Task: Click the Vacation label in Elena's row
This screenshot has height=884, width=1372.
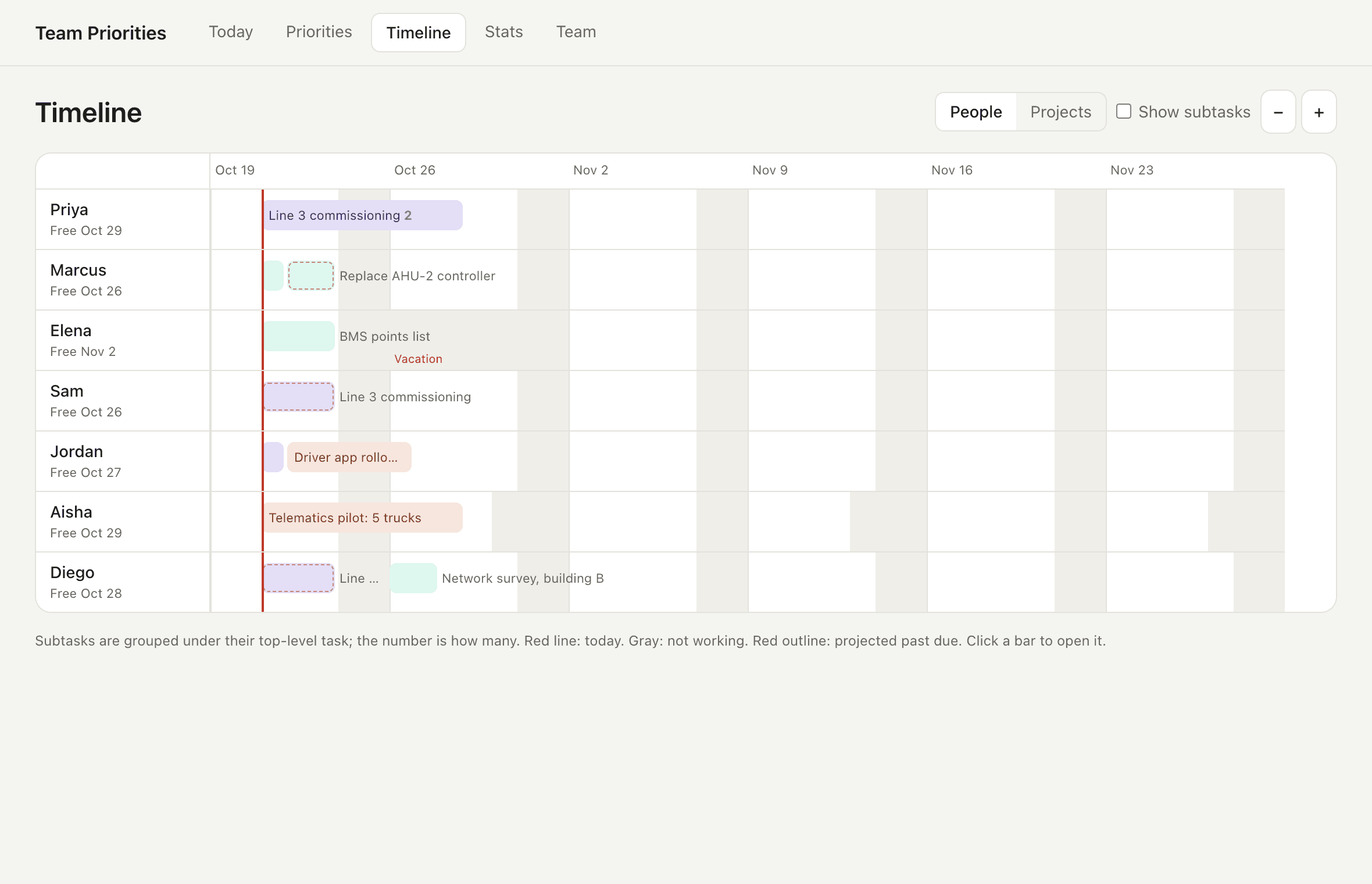Action: click(x=418, y=359)
